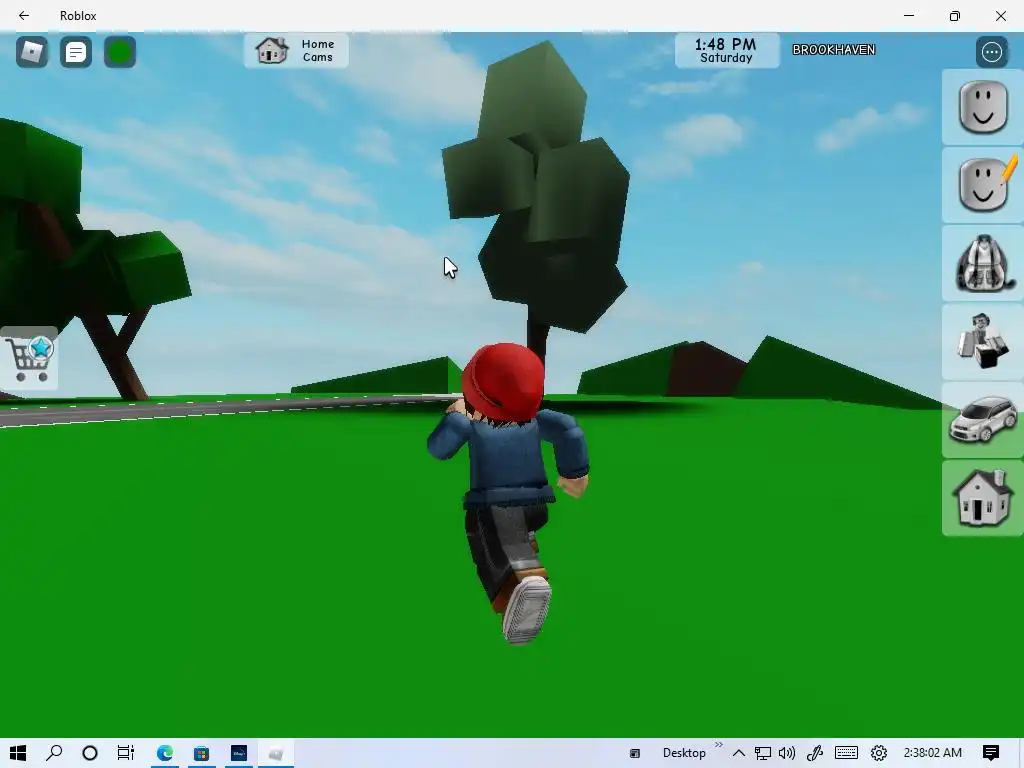
Task: Click the 1:48 PM Saturday clock panel
Action: pyautogui.click(x=727, y=50)
